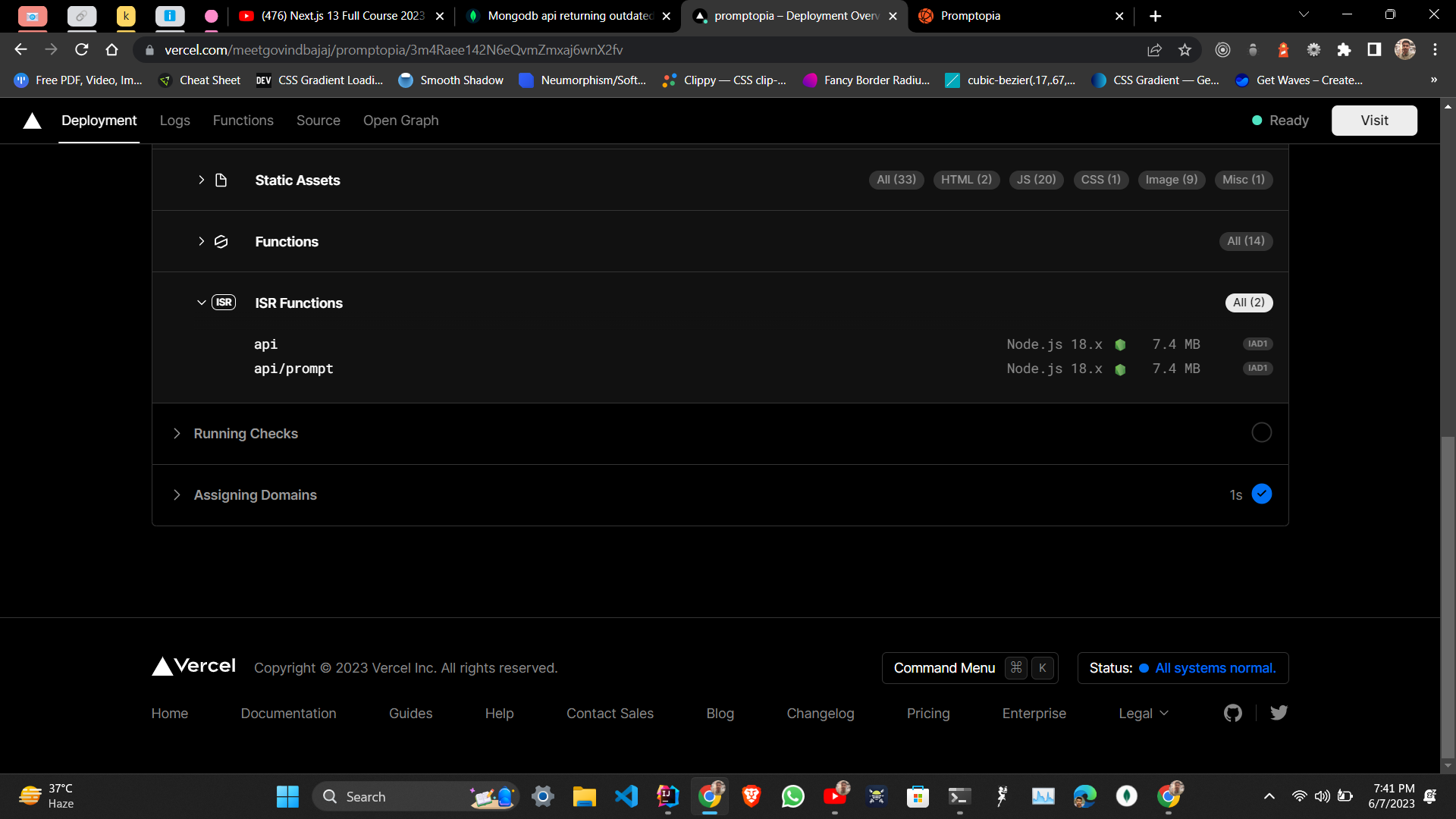
Task: Toggle the Image (9) filter pill
Action: click(x=1171, y=180)
